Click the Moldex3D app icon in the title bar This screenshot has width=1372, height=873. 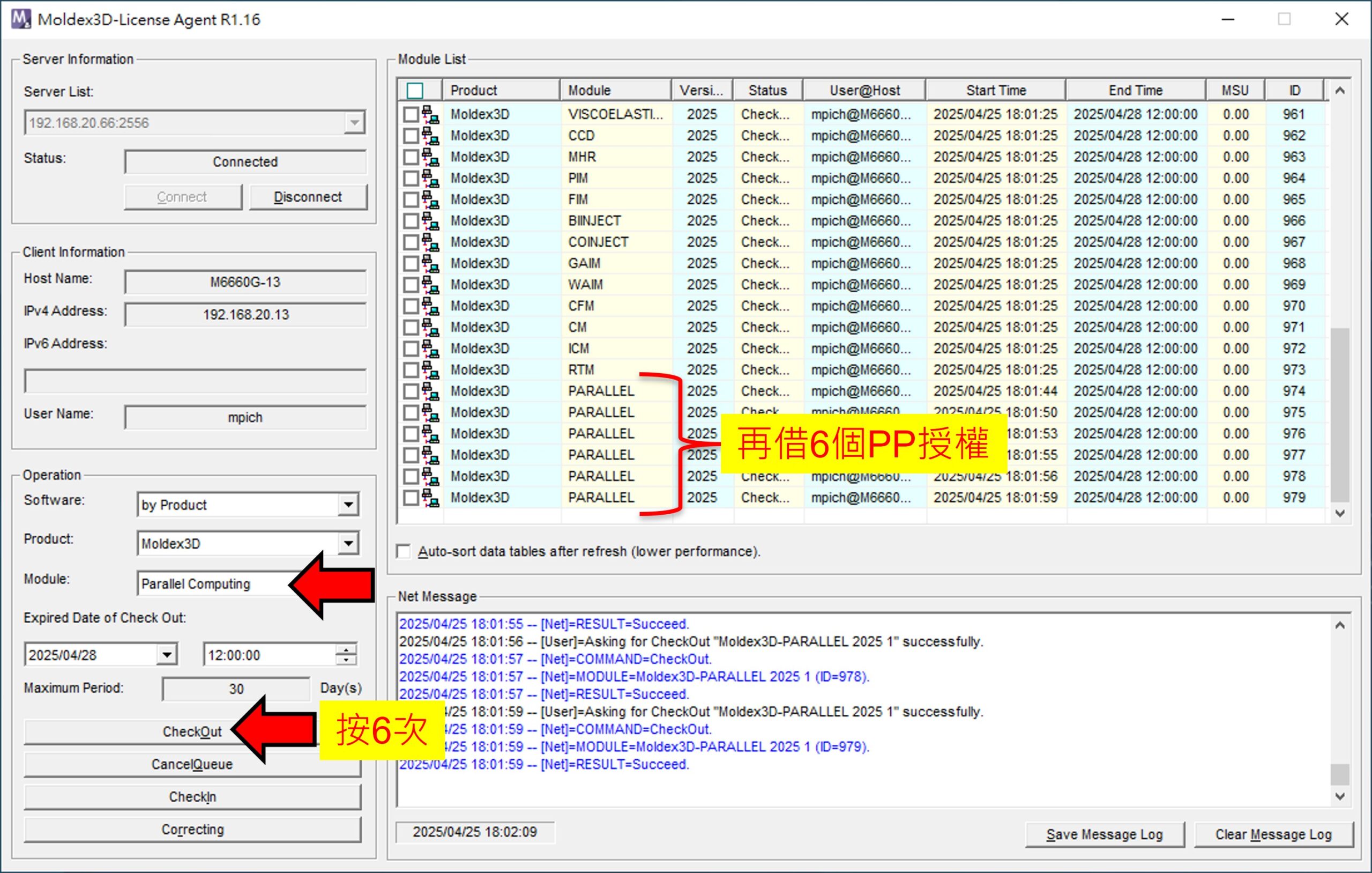point(21,19)
